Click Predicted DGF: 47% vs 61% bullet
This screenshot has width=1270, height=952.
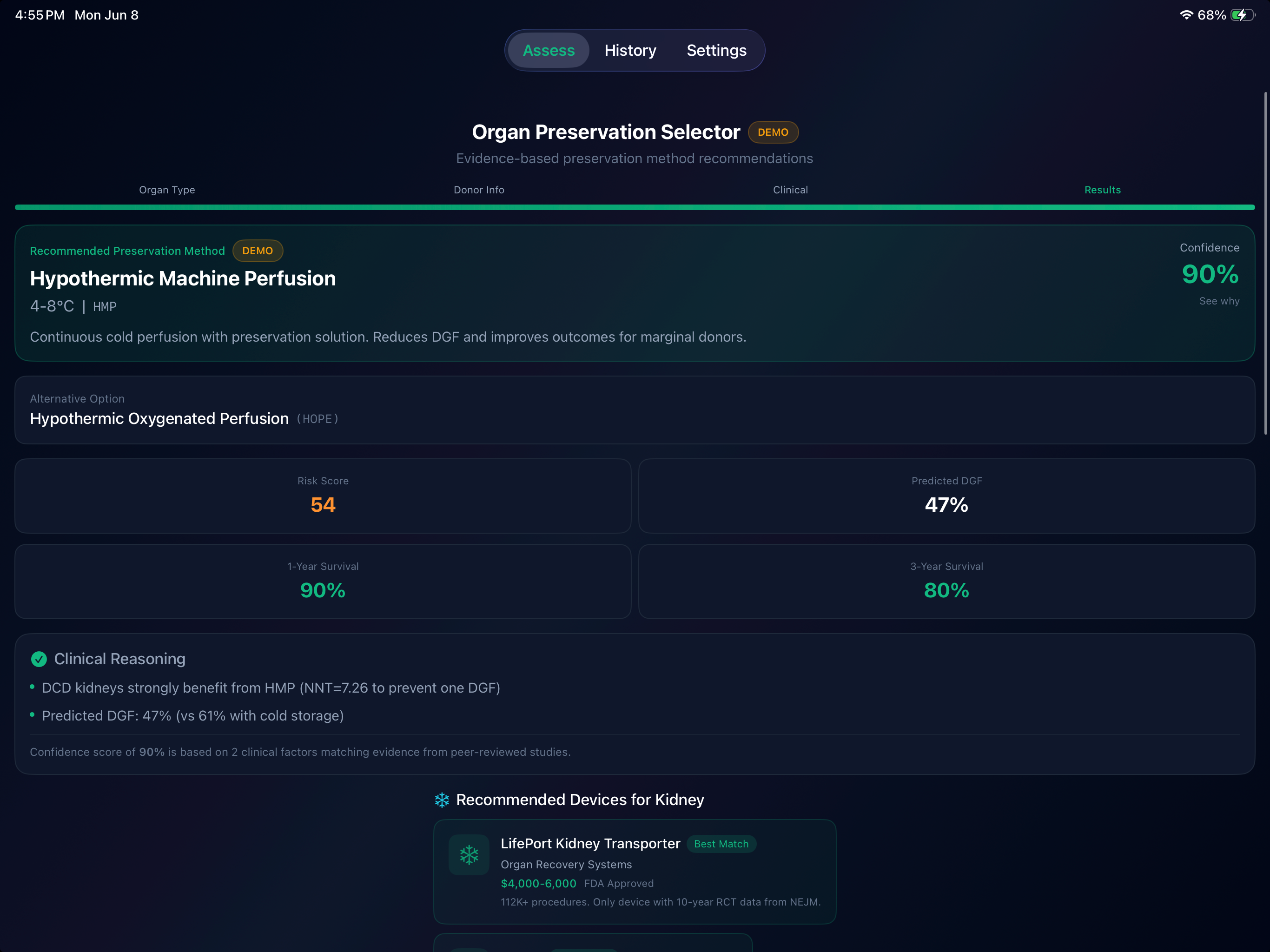192,715
